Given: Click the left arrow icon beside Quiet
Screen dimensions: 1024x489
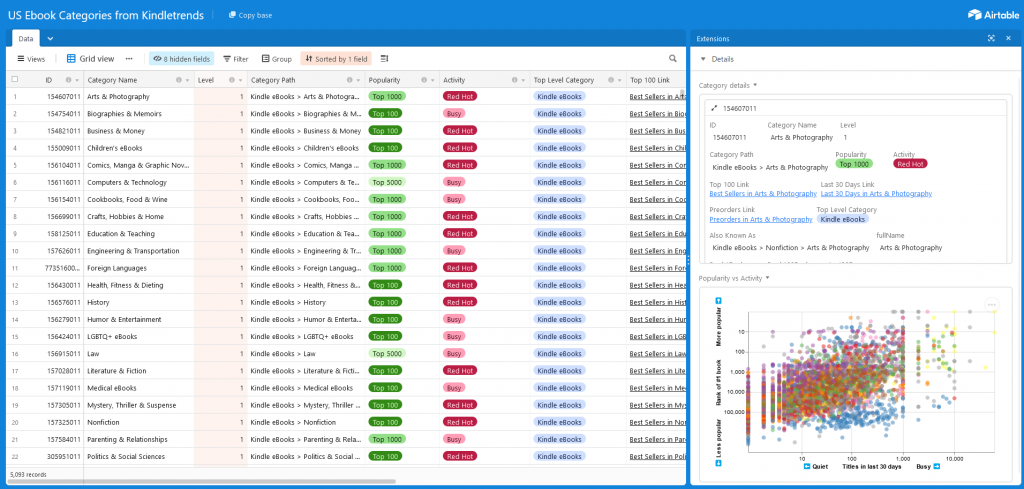Looking at the screenshot, I should 807,466.
